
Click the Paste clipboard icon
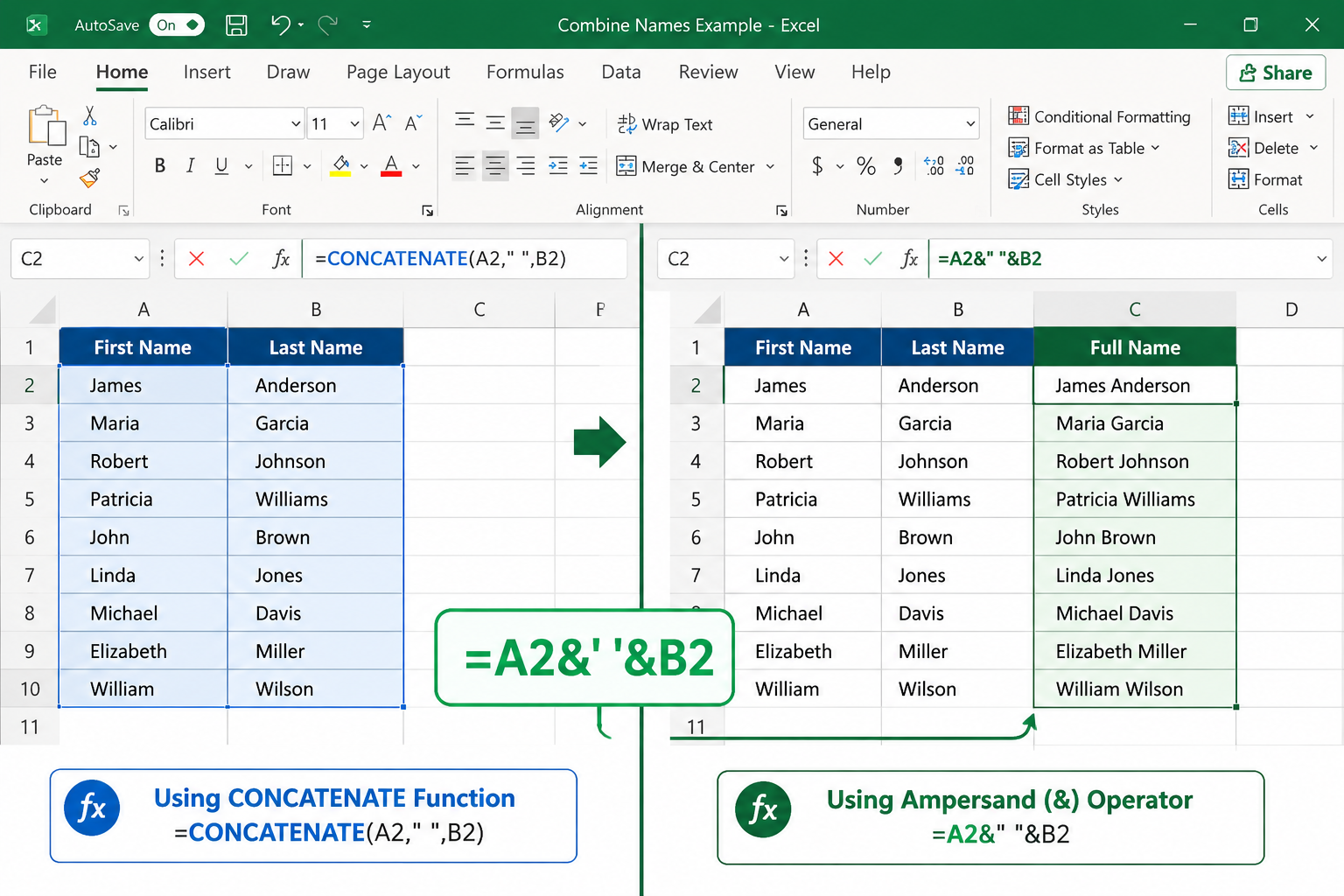click(46, 125)
